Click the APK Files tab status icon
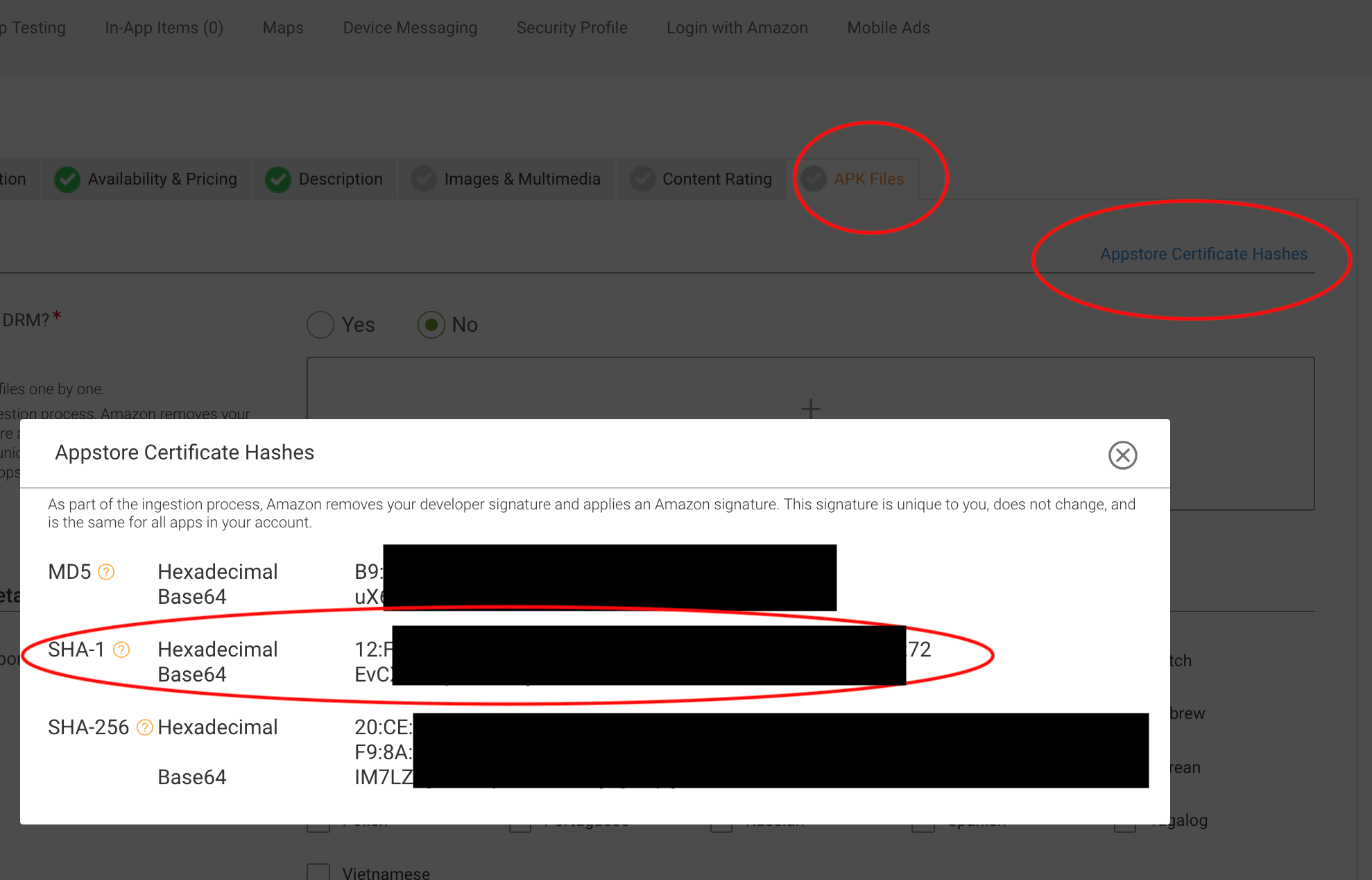Viewport: 1372px width, 880px height. [814, 179]
